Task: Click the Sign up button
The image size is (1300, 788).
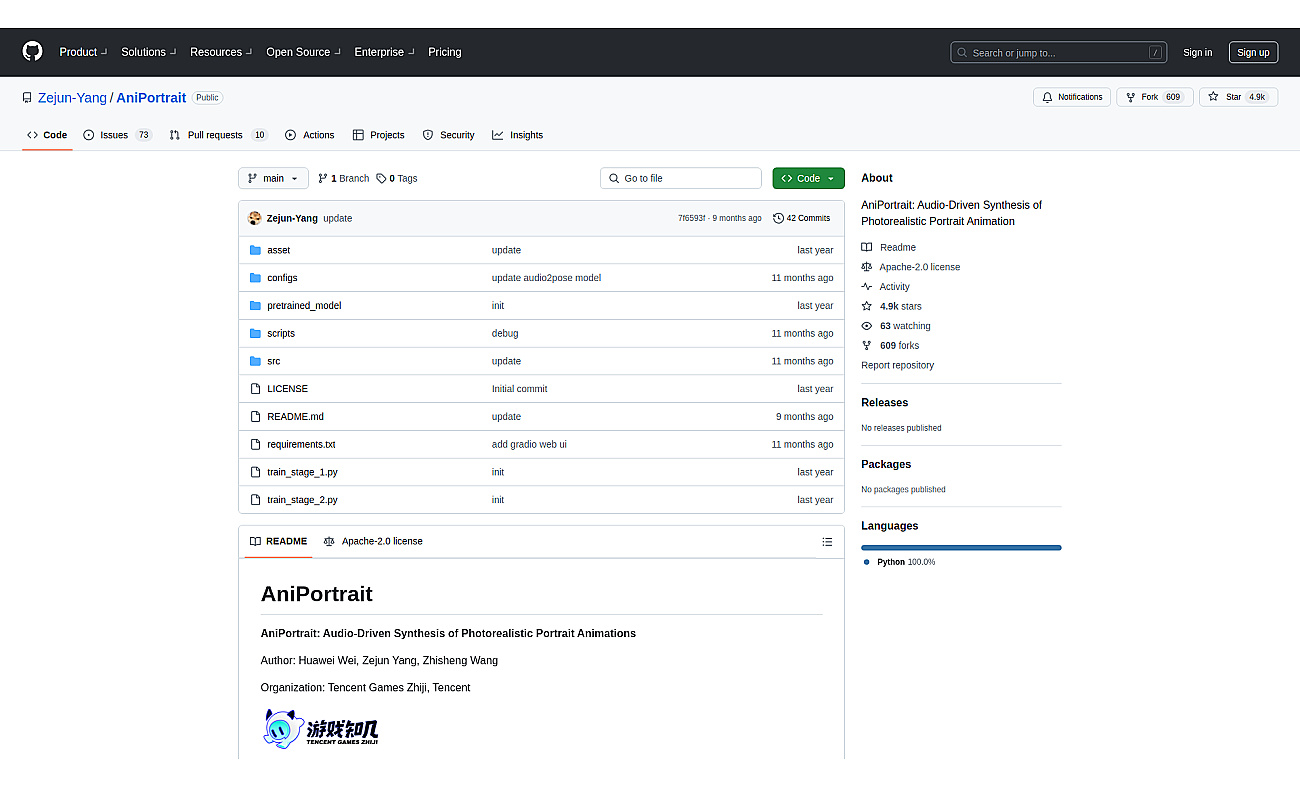Action: click(1253, 53)
